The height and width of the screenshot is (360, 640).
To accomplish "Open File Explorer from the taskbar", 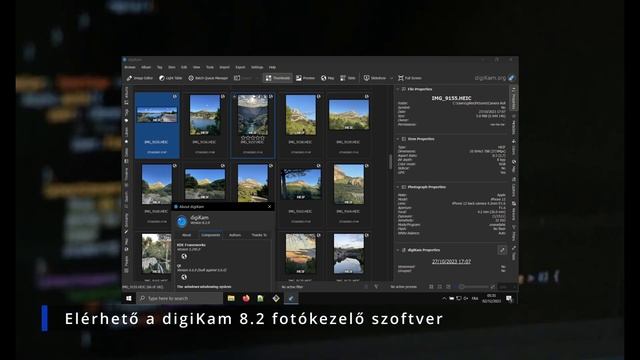I will 231,298.
